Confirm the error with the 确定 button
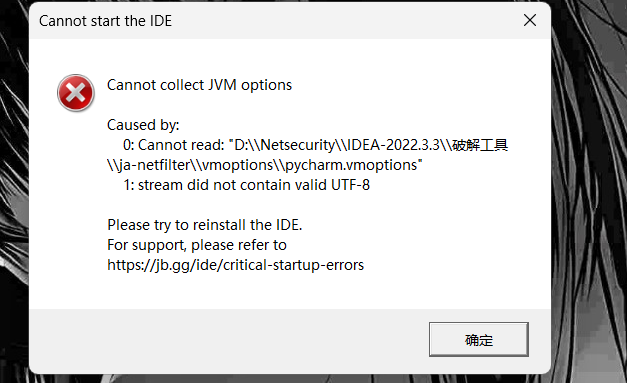The image size is (627, 383). (479, 339)
